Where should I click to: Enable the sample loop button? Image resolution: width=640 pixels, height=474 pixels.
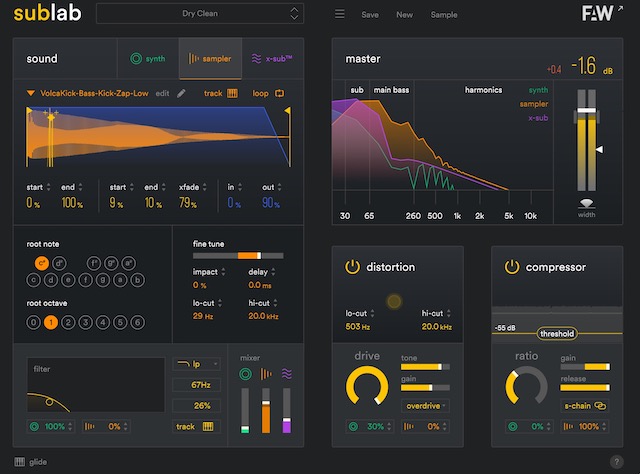[x=268, y=94]
